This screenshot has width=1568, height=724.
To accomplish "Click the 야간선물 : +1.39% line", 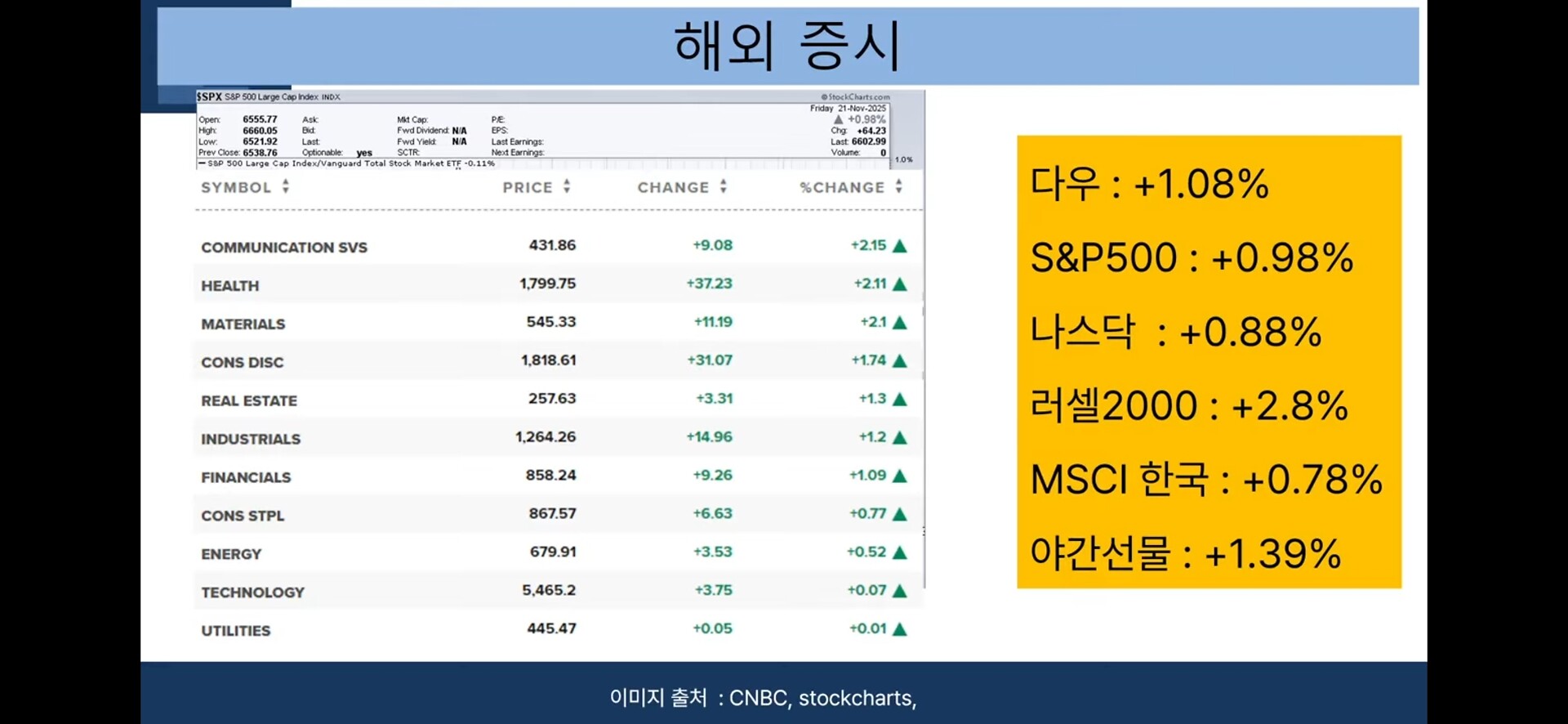I will point(1186,553).
